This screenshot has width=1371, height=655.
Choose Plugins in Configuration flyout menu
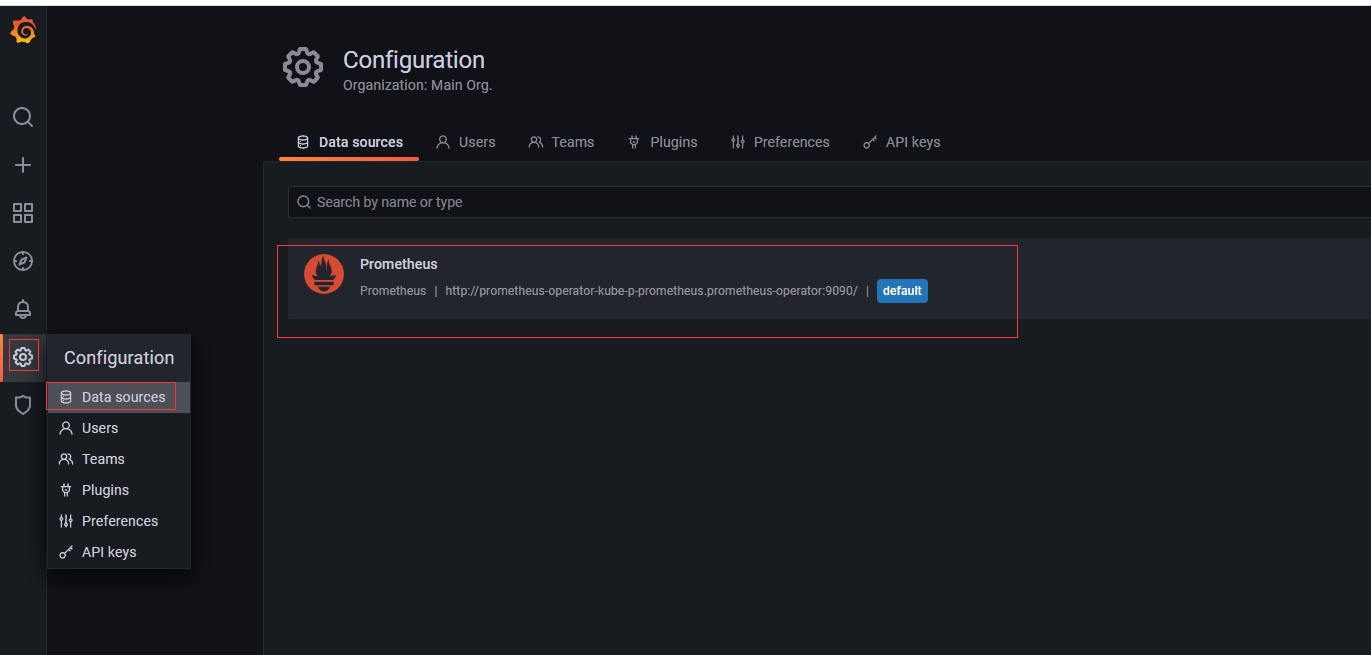pos(118,490)
